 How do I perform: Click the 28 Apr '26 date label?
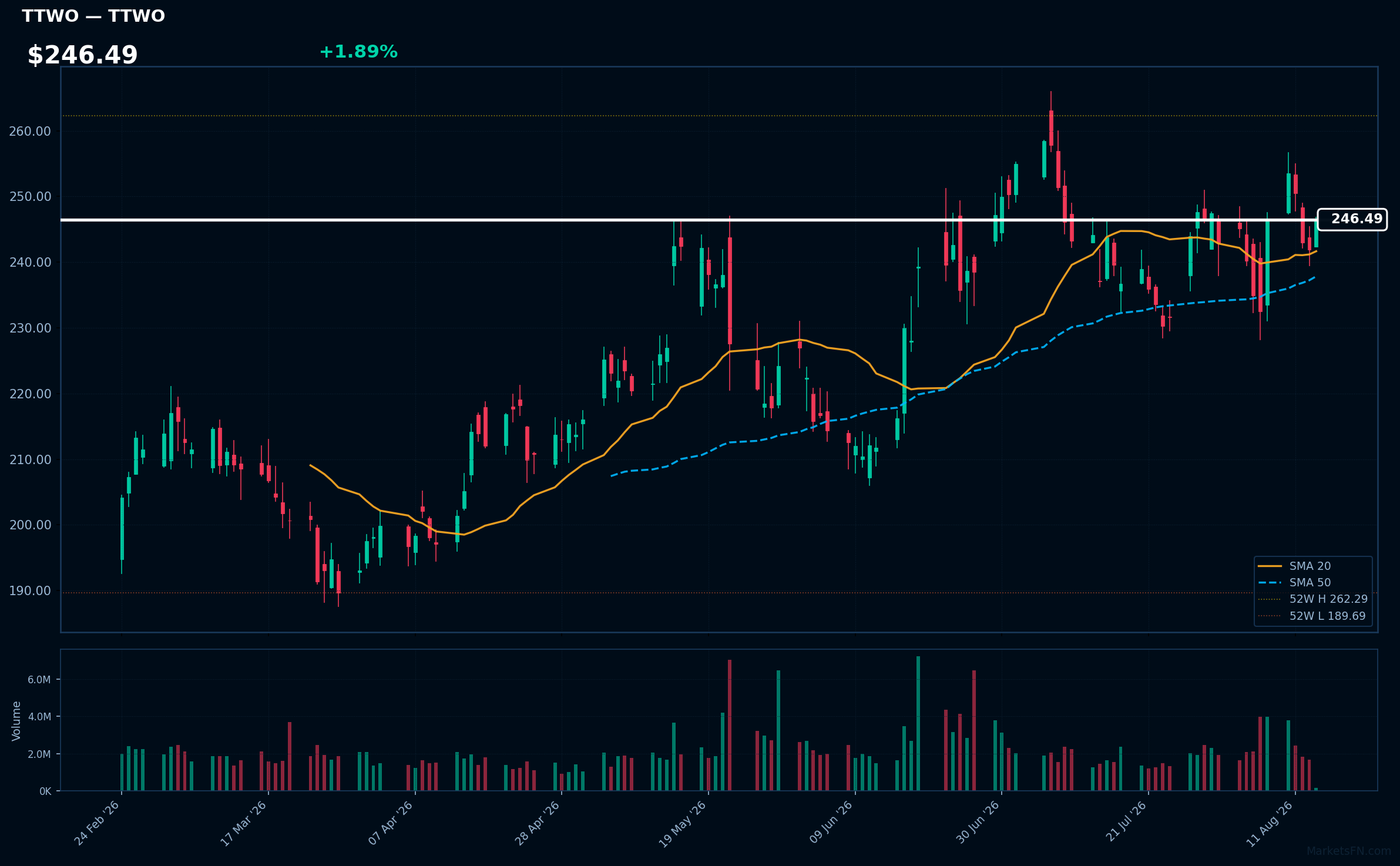[537, 823]
